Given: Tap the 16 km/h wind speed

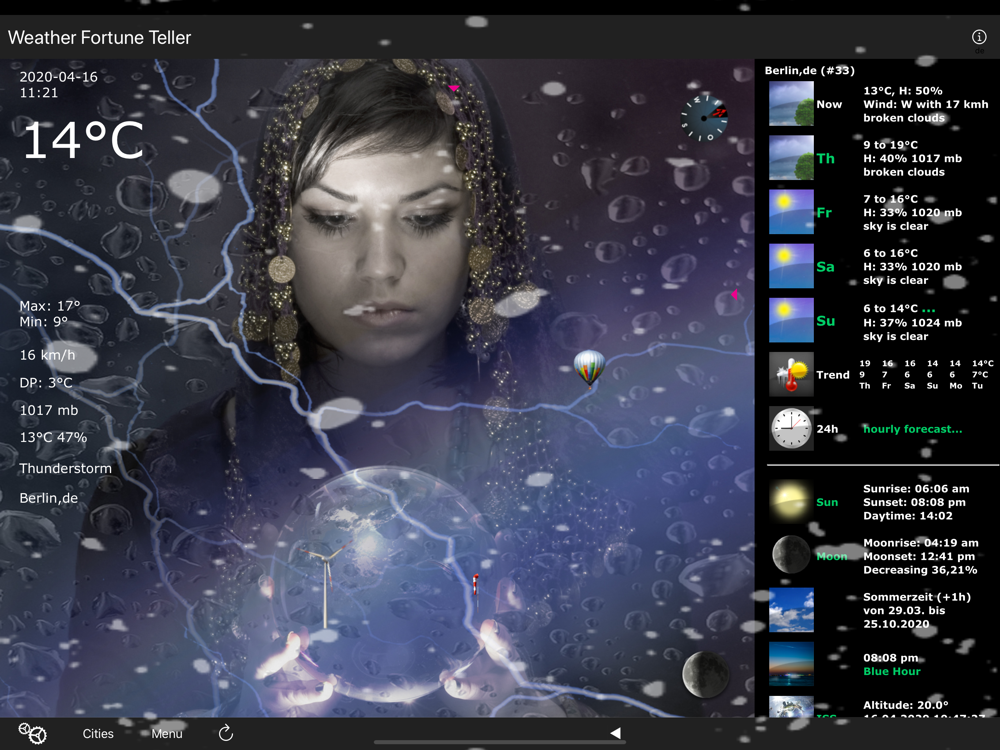Looking at the screenshot, I should (47, 355).
